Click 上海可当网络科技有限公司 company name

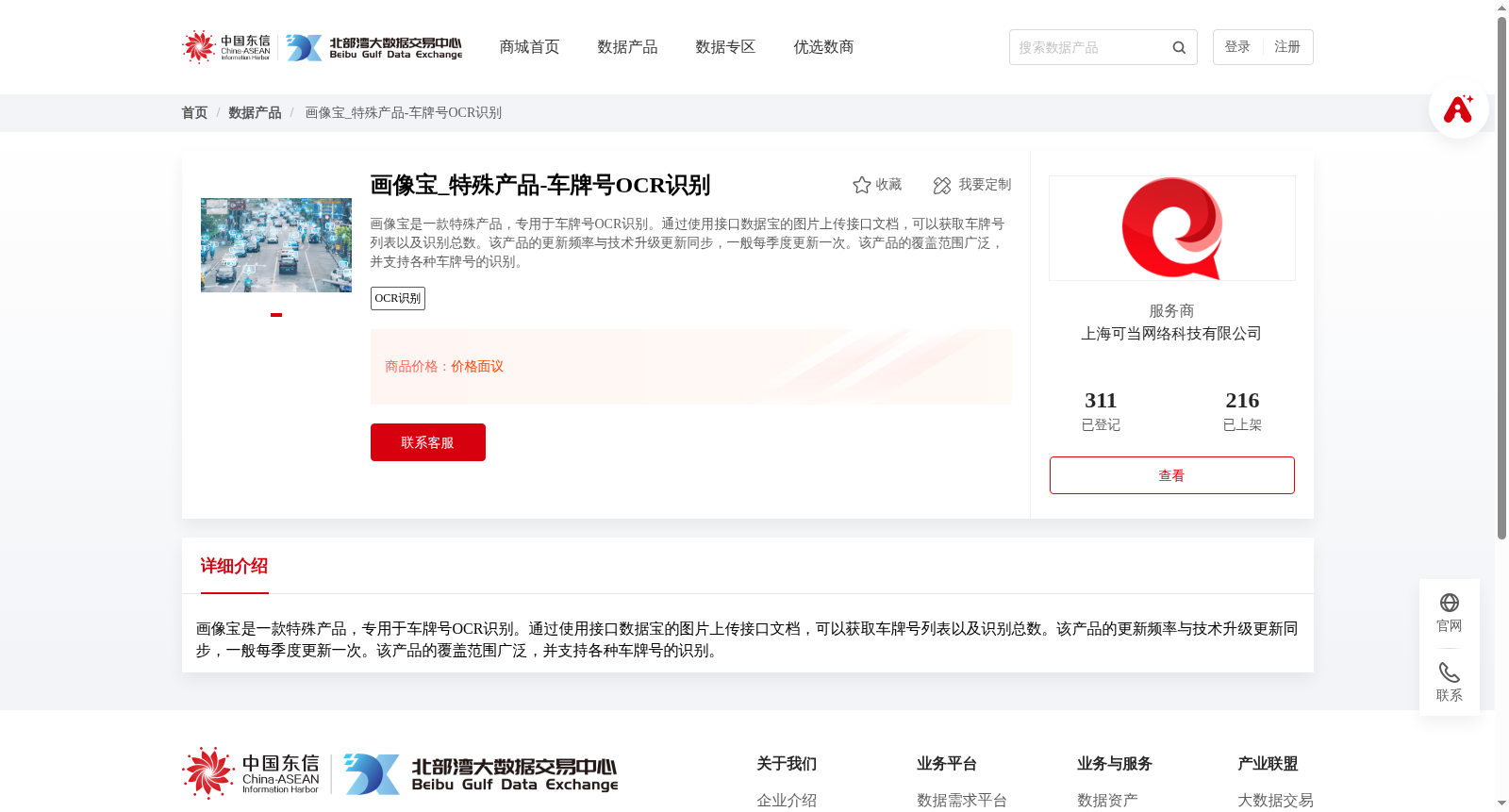[1171, 334]
